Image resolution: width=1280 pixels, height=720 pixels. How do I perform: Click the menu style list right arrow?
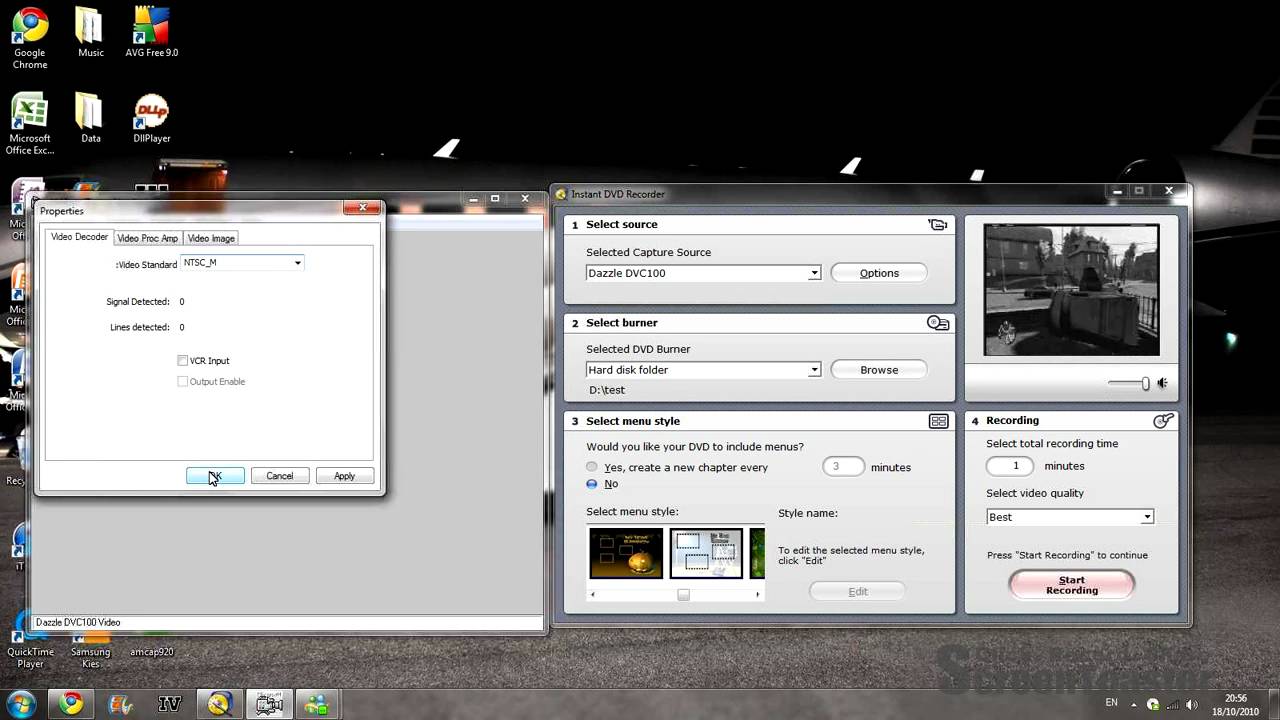[x=757, y=594]
